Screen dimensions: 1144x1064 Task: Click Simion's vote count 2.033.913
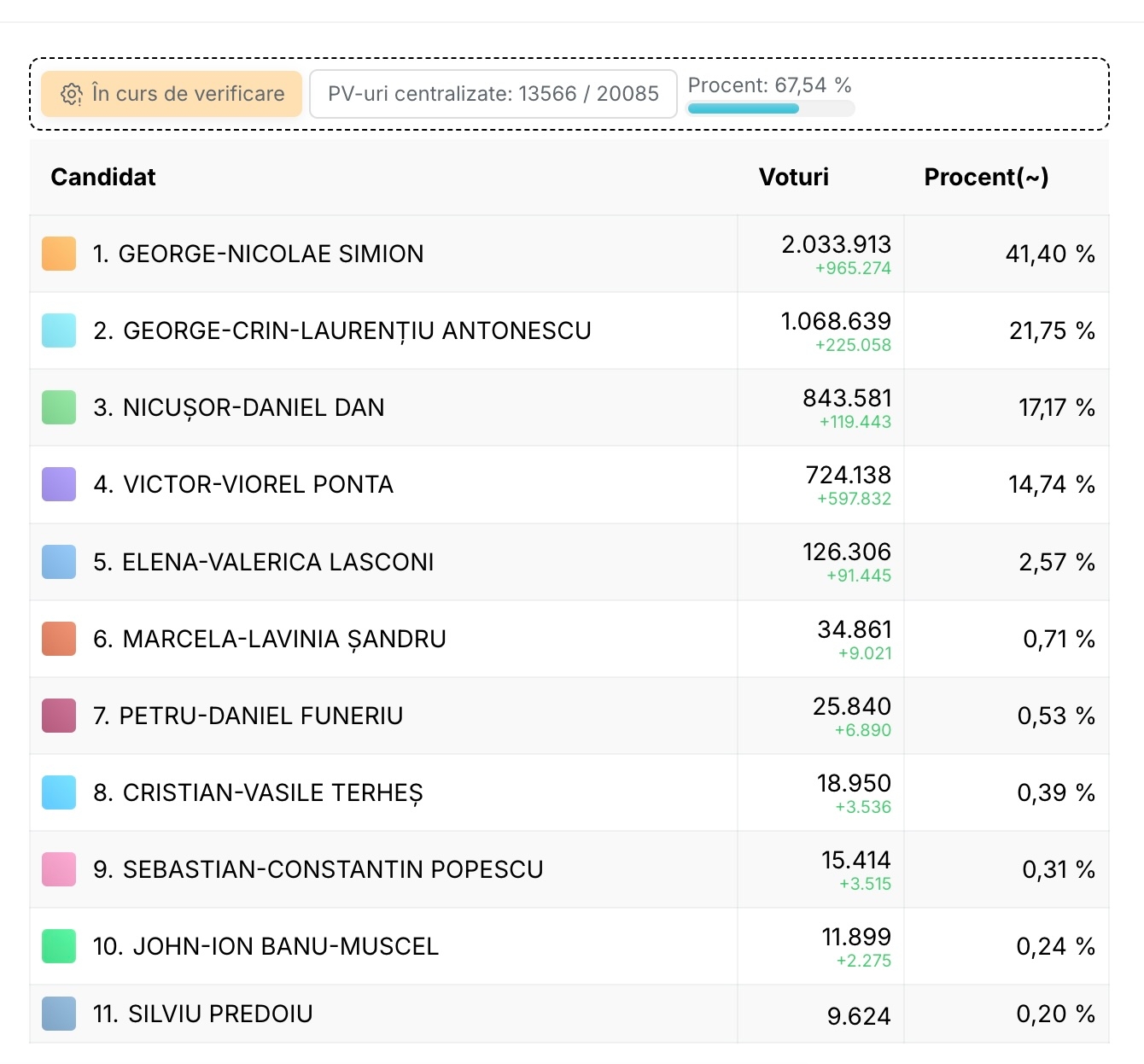click(836, 245)
